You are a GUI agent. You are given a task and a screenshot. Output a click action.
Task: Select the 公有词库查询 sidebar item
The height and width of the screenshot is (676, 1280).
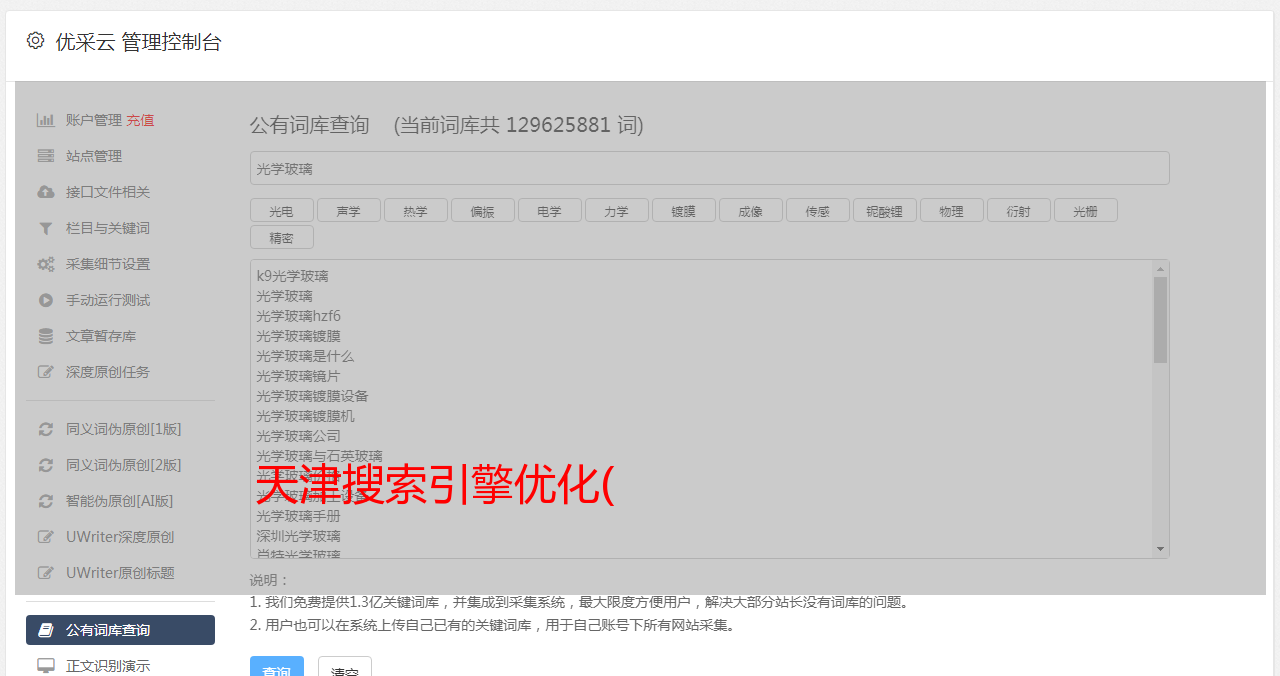[120, 630]
